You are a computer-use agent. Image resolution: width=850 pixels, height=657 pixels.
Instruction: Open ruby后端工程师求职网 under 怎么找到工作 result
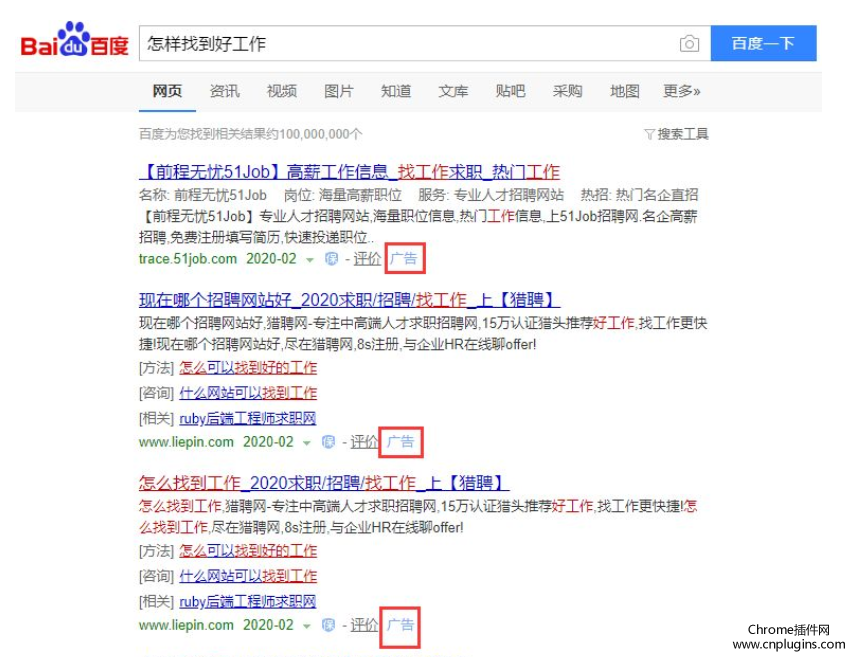tap(248, 601)
